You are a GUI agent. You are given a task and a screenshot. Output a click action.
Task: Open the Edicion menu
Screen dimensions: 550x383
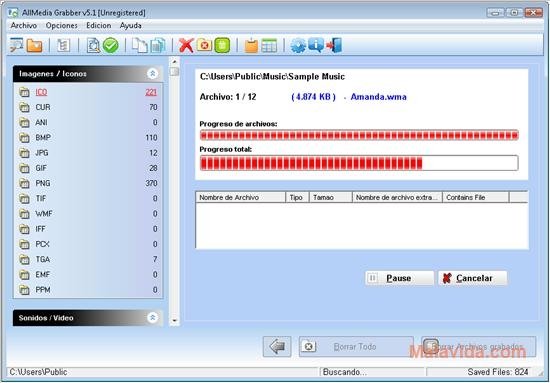[x=99, y=26]
